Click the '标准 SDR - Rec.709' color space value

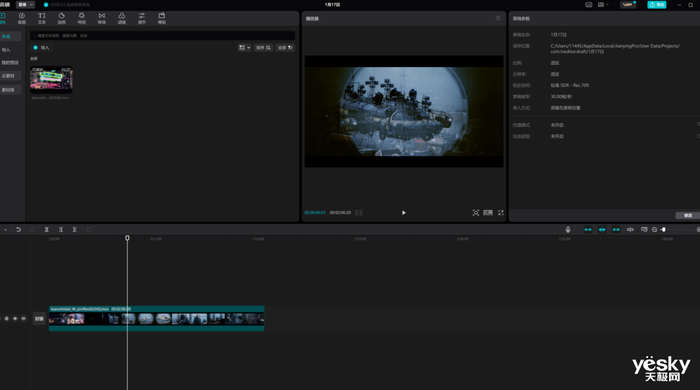pyautogui.click(x=570, y=85)
